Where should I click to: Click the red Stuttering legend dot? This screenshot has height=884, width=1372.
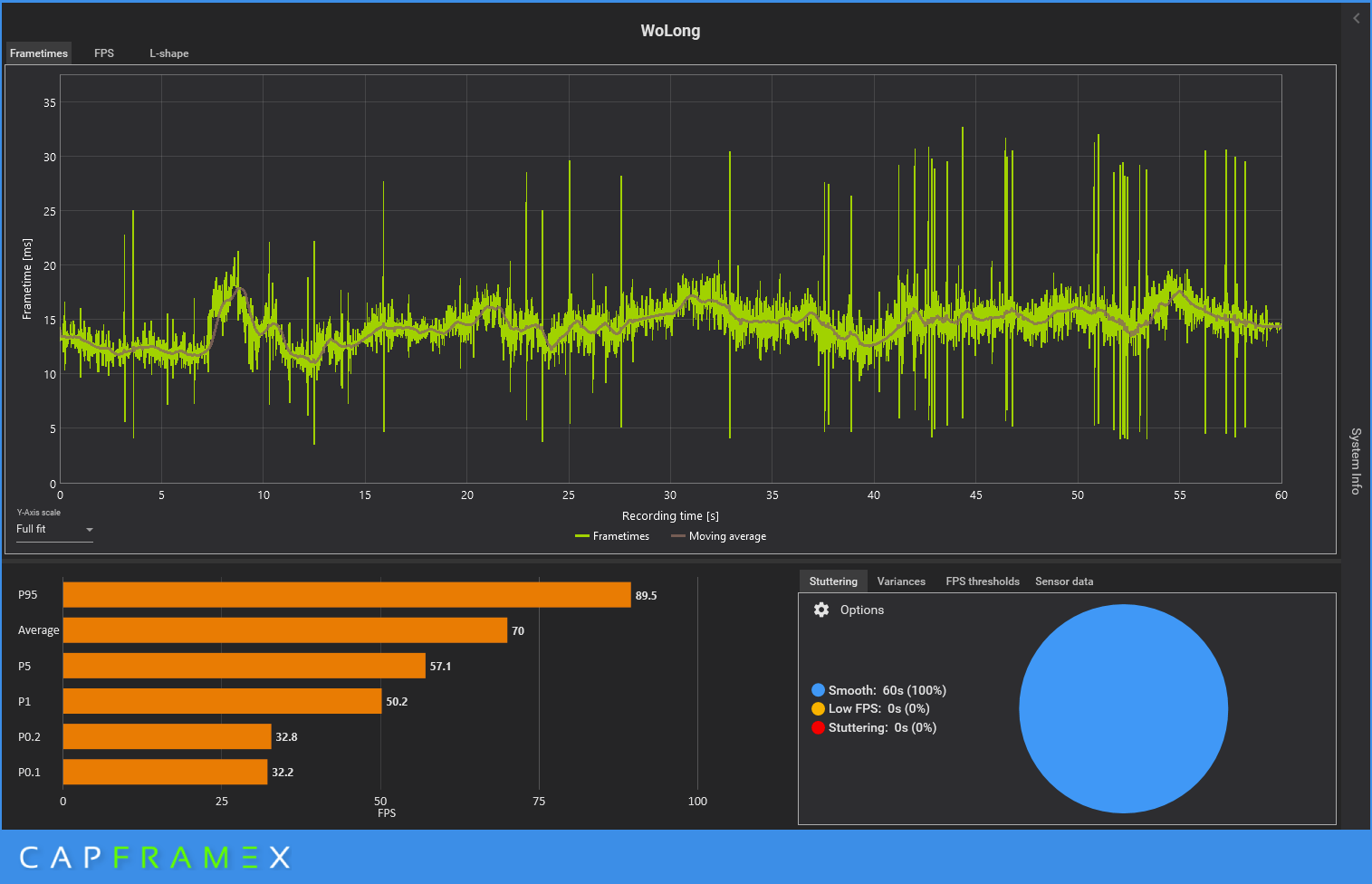tap(819, 727)
